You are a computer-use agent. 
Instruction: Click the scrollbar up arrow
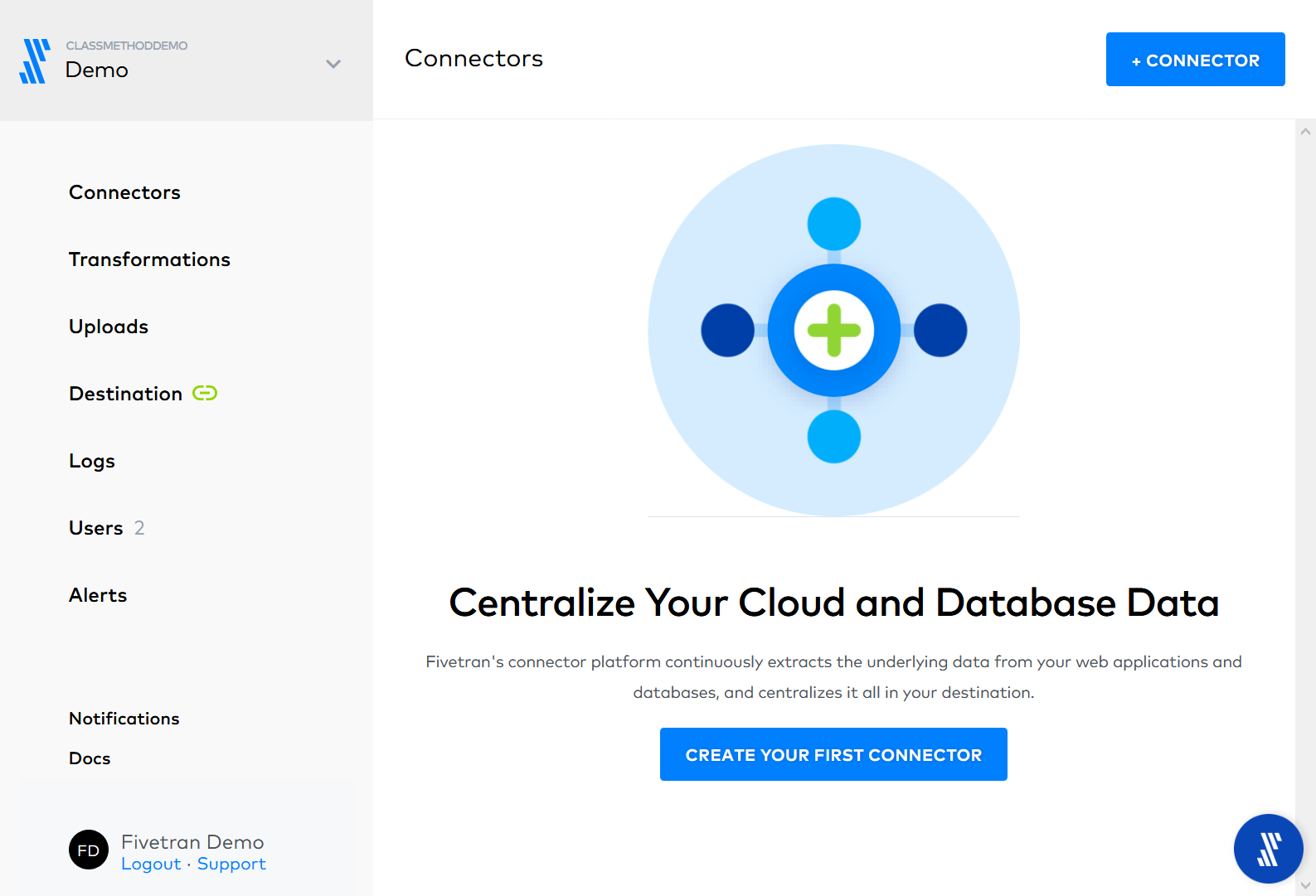tap(1305, 131)
